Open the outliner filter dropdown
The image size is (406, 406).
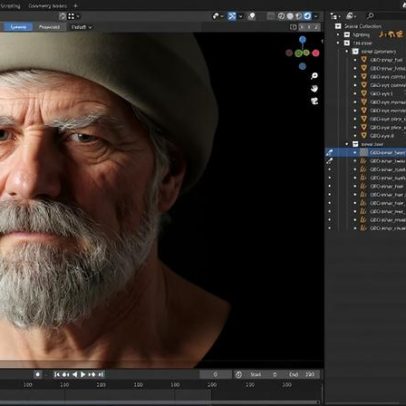(351, 16)
